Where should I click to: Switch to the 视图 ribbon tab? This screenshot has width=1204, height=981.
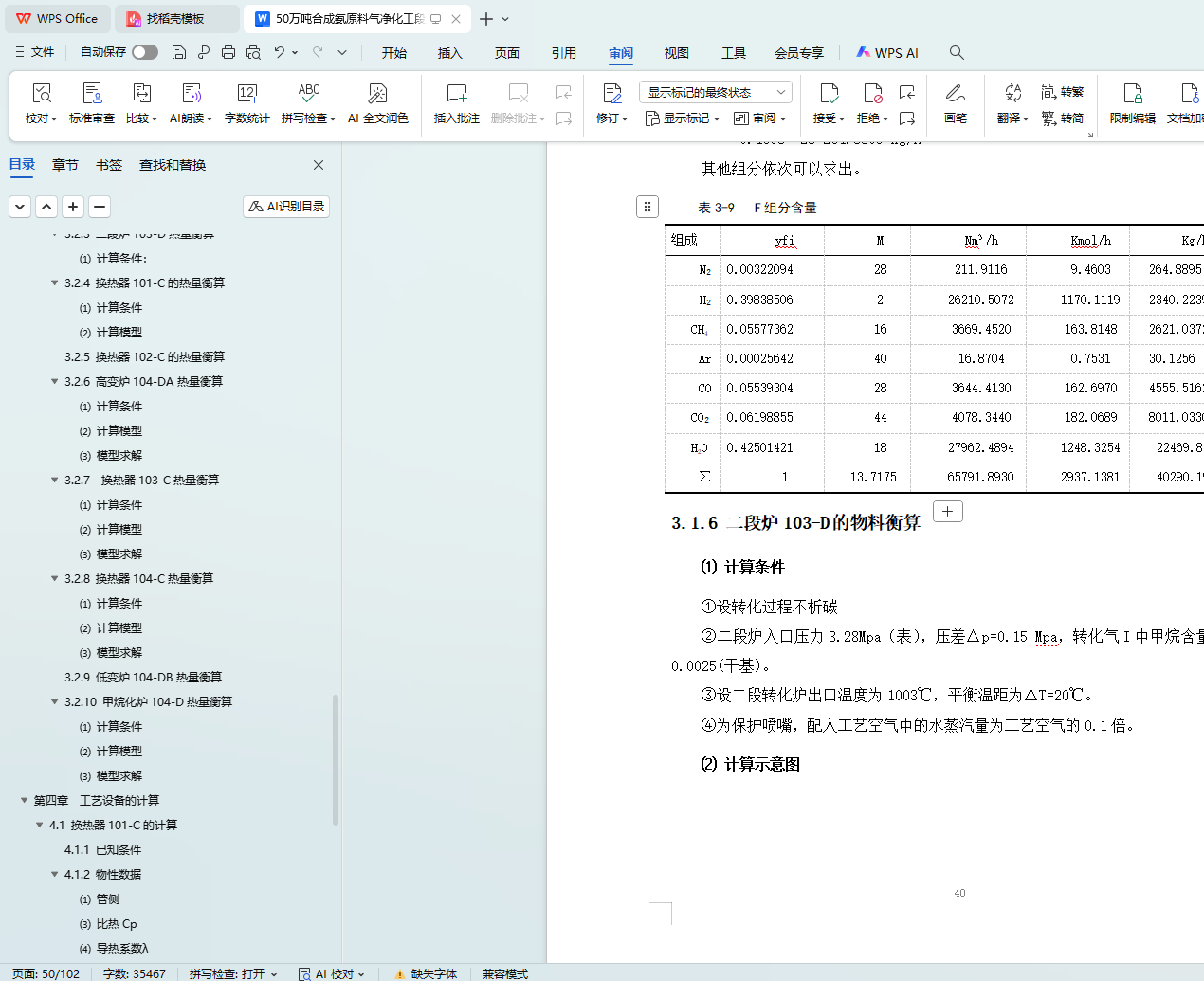click(676, 53)
